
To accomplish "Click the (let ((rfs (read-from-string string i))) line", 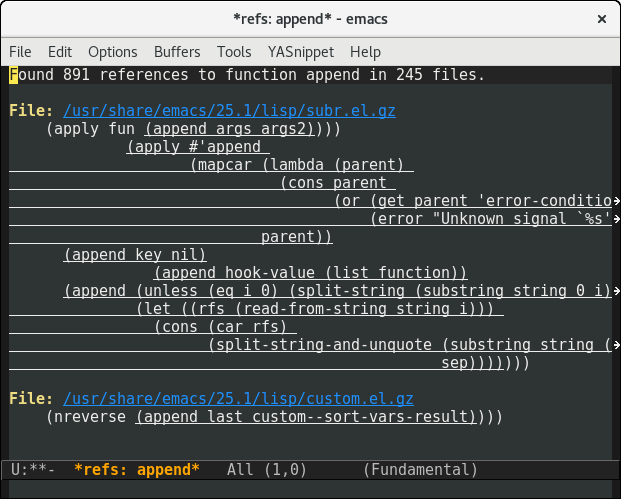I will click(315, 309).
